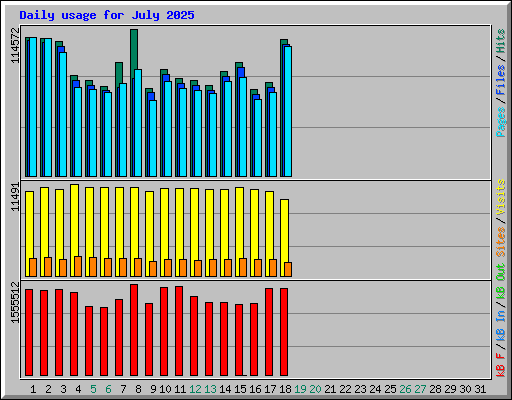Click green weekend day 12 label
The image size is (512, 400).
tap(195, 389)
